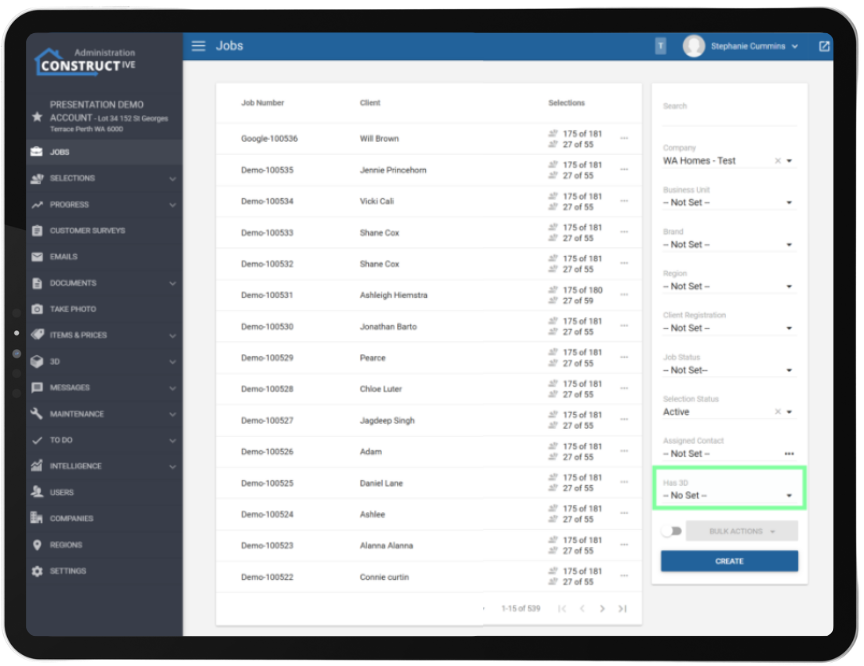Screen dimensions: 864x666
Task: Click the Create button
Action: pyautogui.click(x=729, y=561)
